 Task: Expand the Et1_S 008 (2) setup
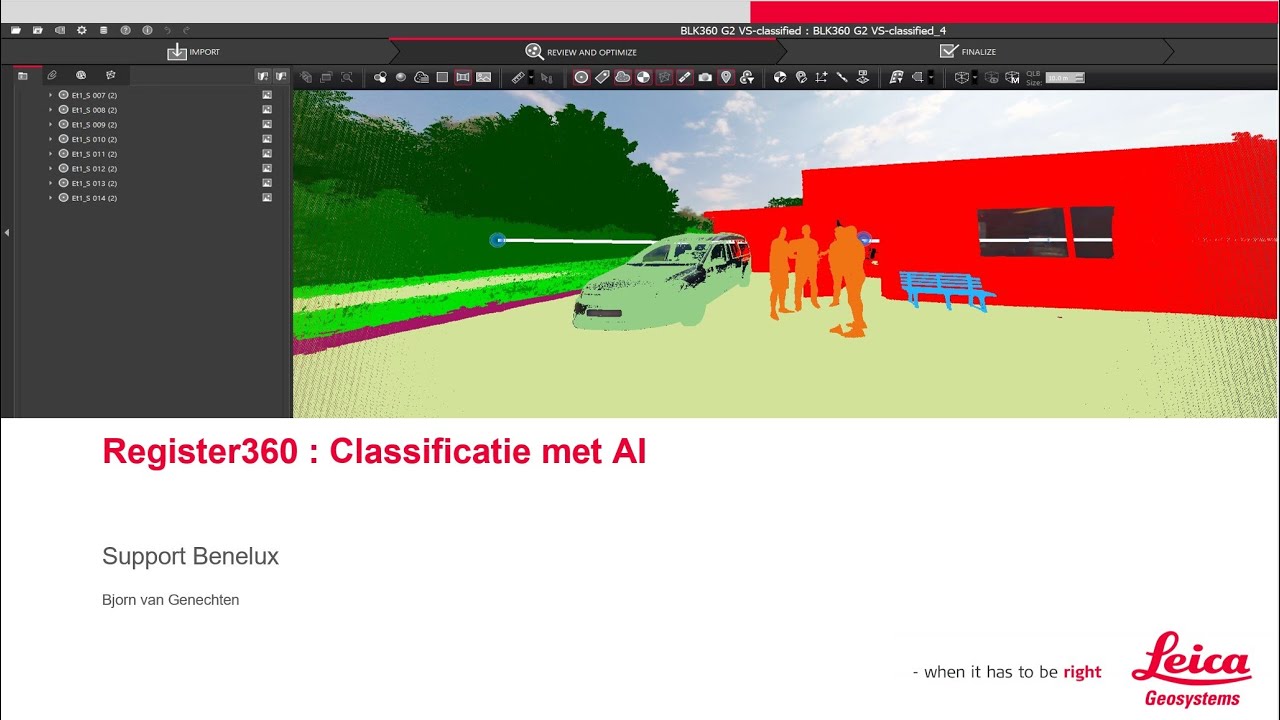[51, 110]
